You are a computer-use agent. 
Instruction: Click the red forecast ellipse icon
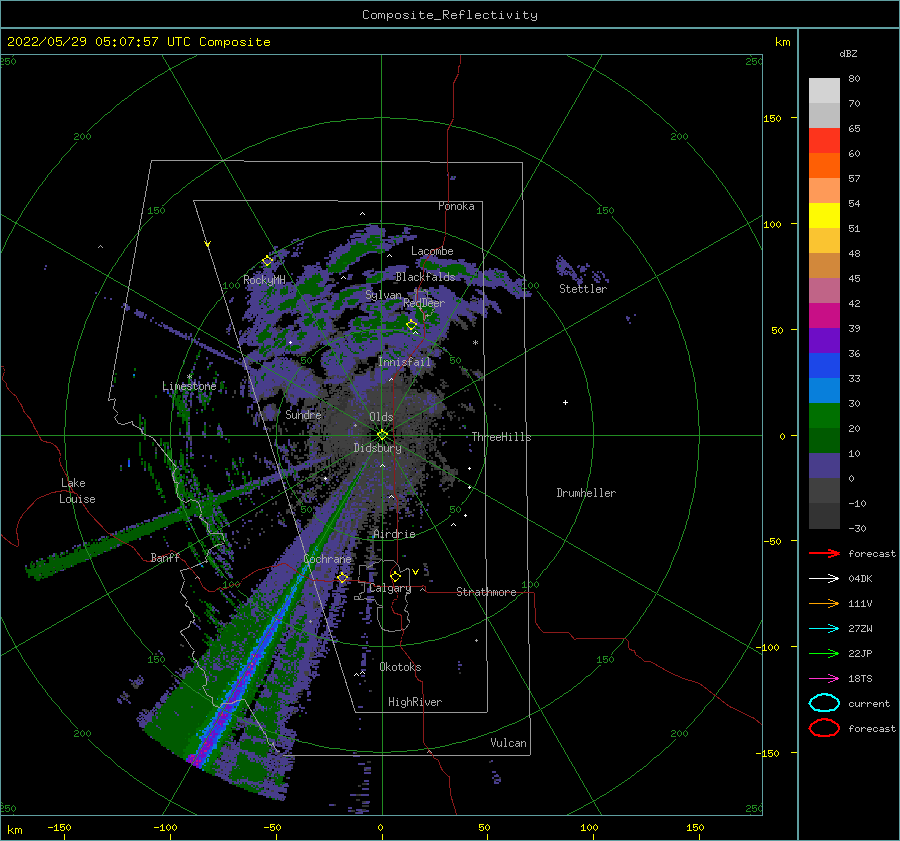pos(824,728)
